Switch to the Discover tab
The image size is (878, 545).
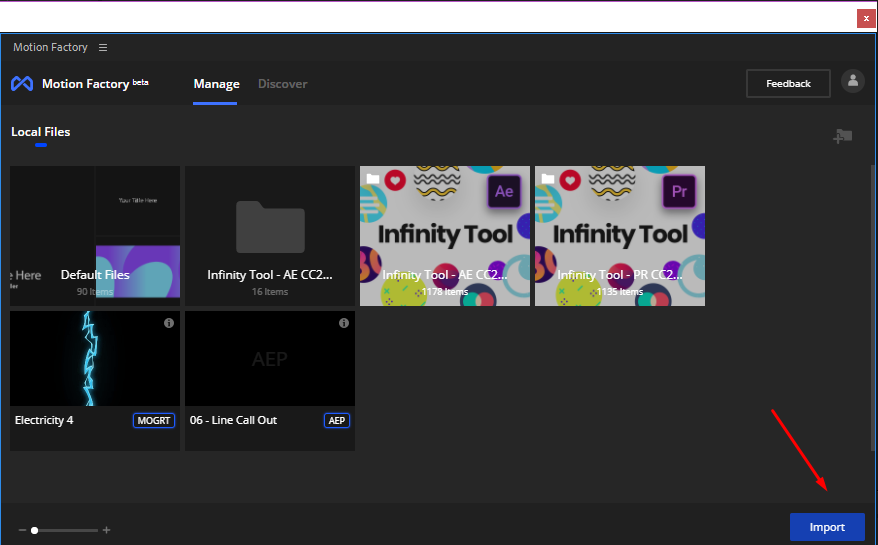[x=283, y=84]
